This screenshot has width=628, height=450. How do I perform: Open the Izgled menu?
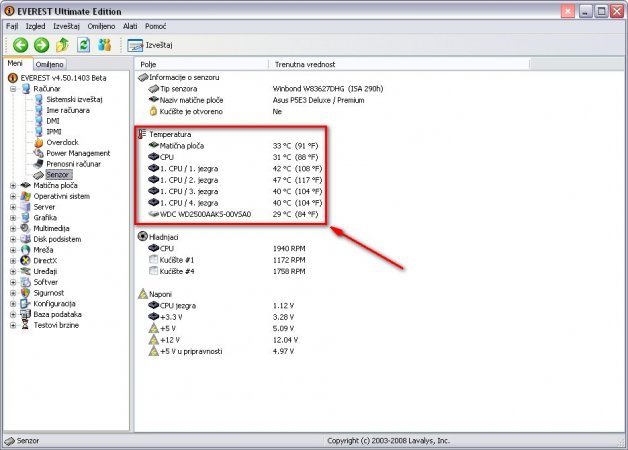35,26
